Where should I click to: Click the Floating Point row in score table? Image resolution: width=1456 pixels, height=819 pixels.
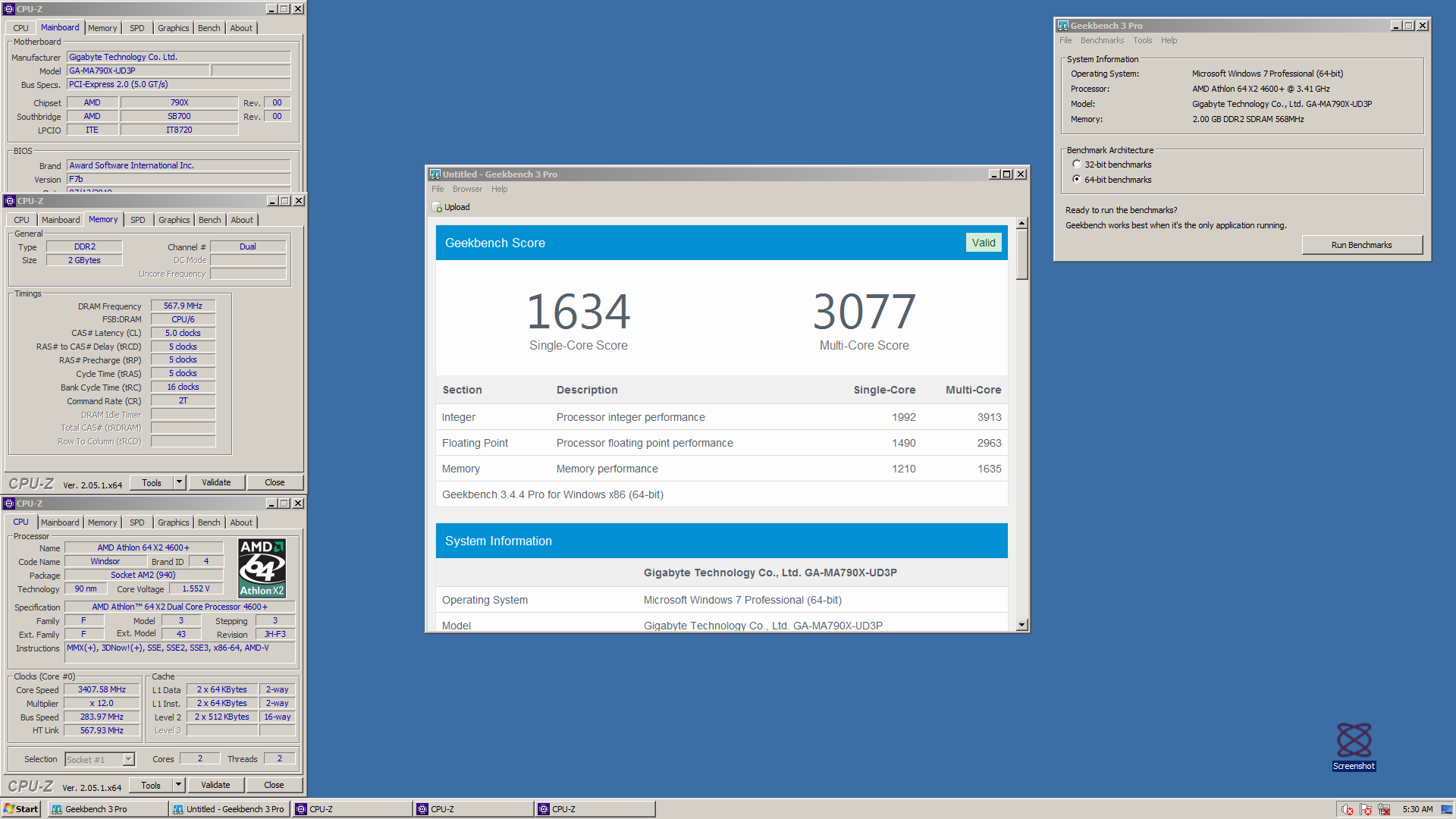tap(721, 443)
